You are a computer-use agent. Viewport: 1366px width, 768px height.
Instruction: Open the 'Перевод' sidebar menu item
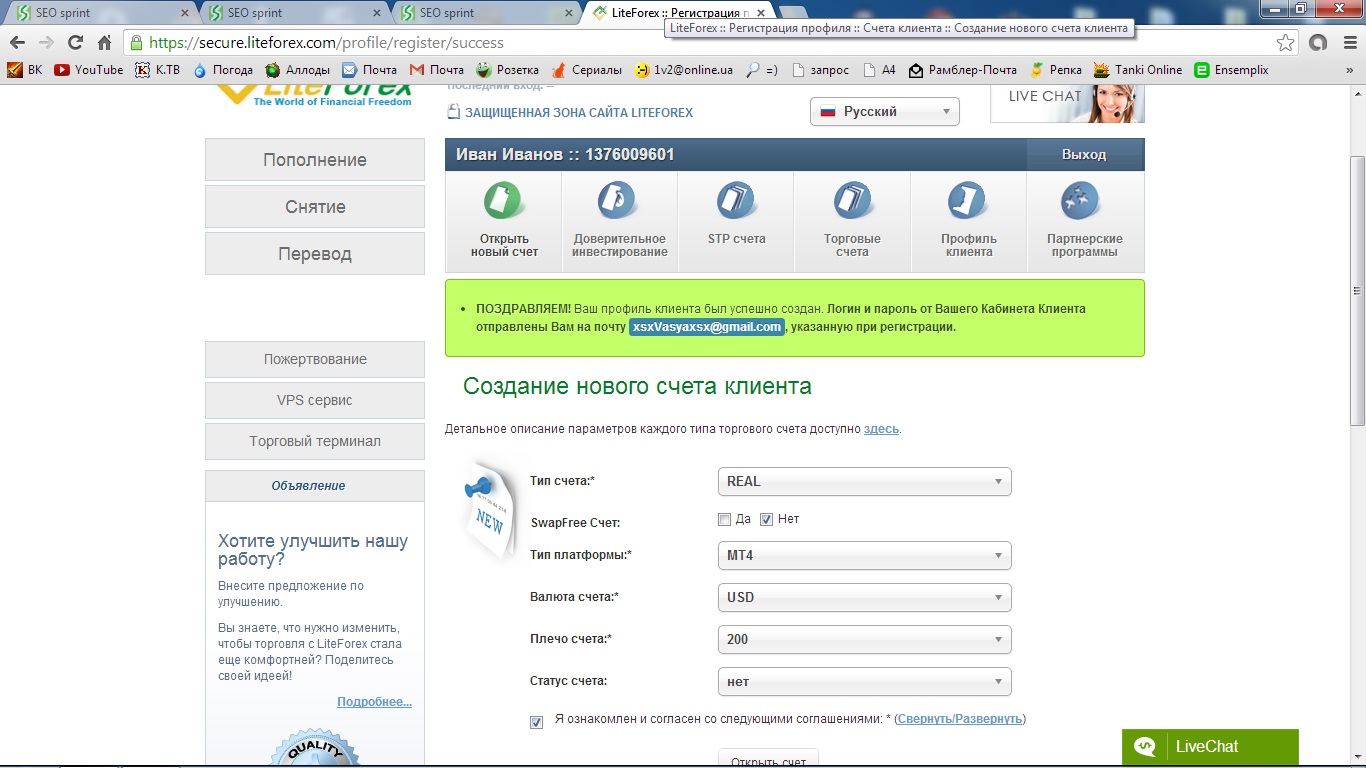[315, 254]
